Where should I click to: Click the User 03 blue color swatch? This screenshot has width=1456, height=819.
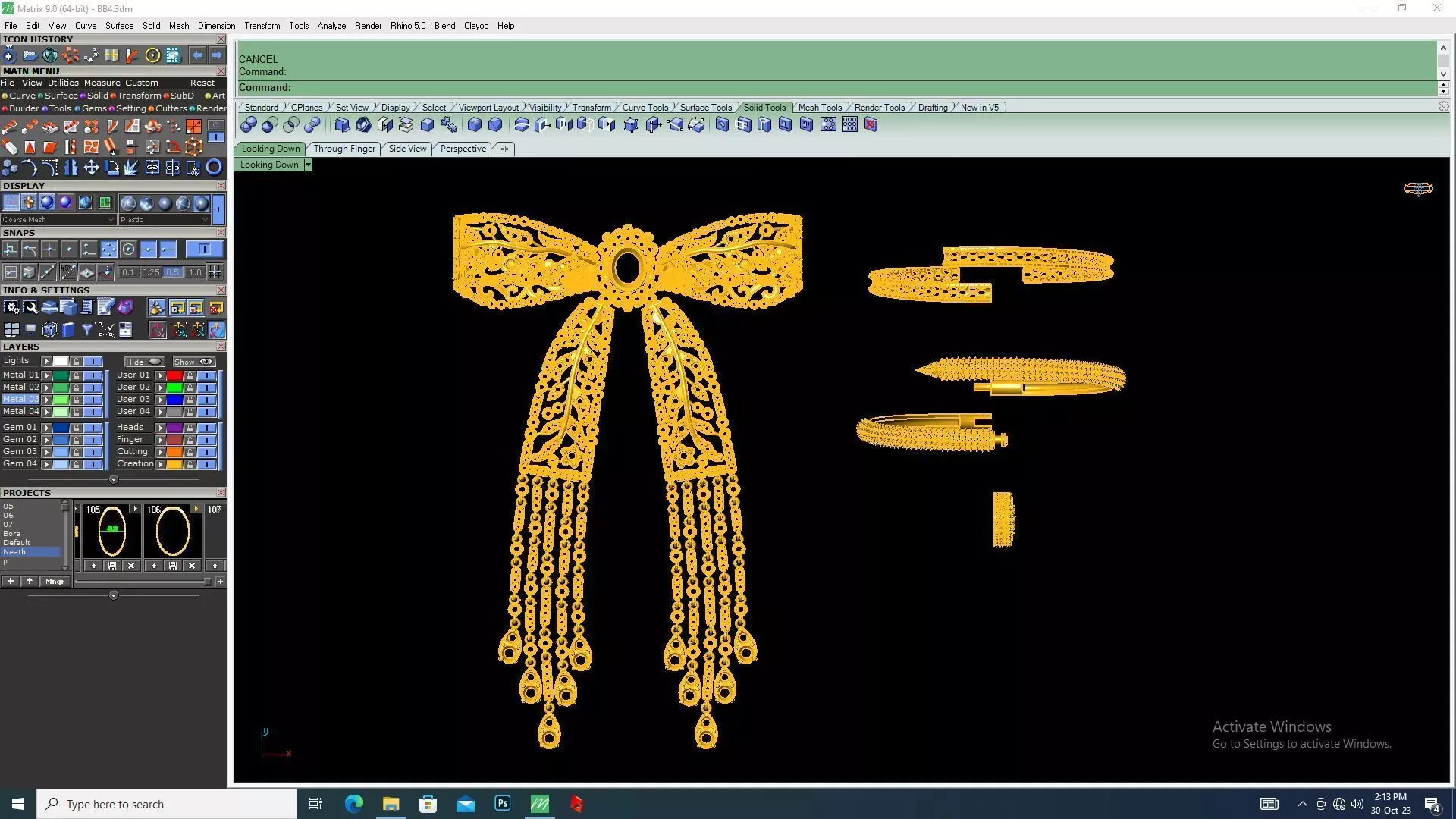click(x=174, y=400)
